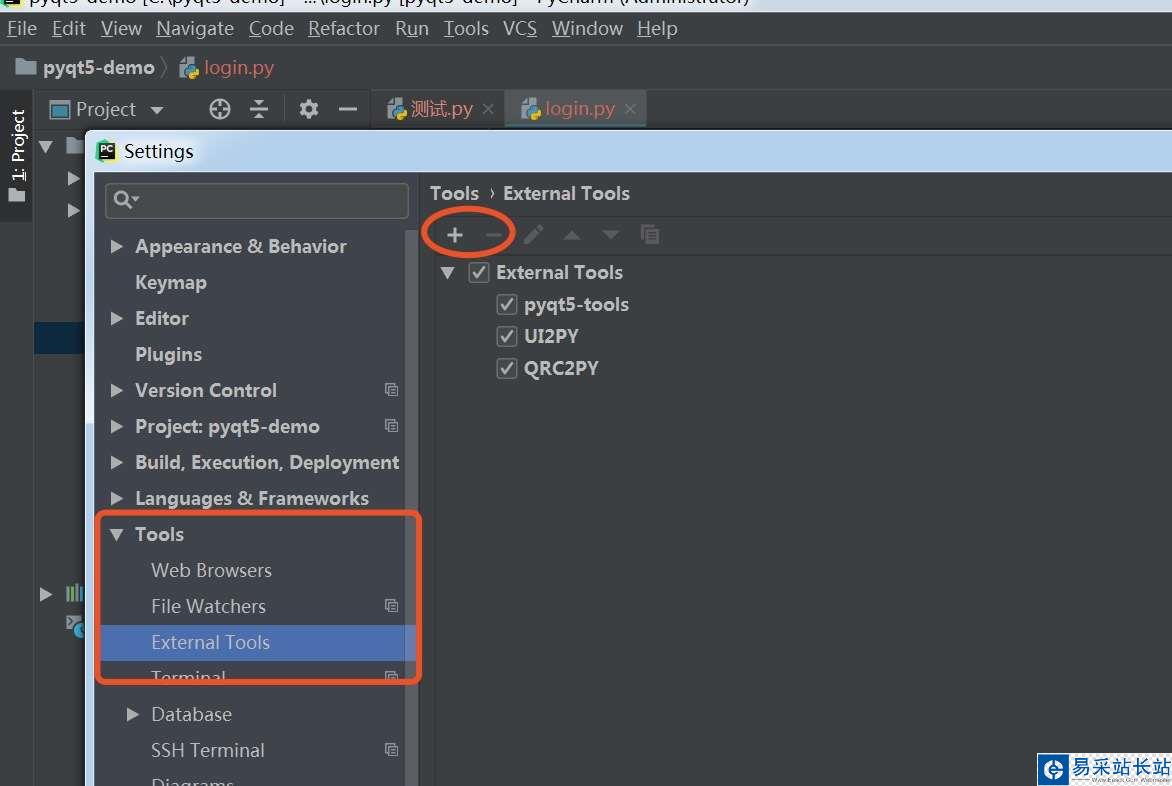Click the remove tool minus icon
Viewport: 1172px width, 786px height.
[493, 235]
